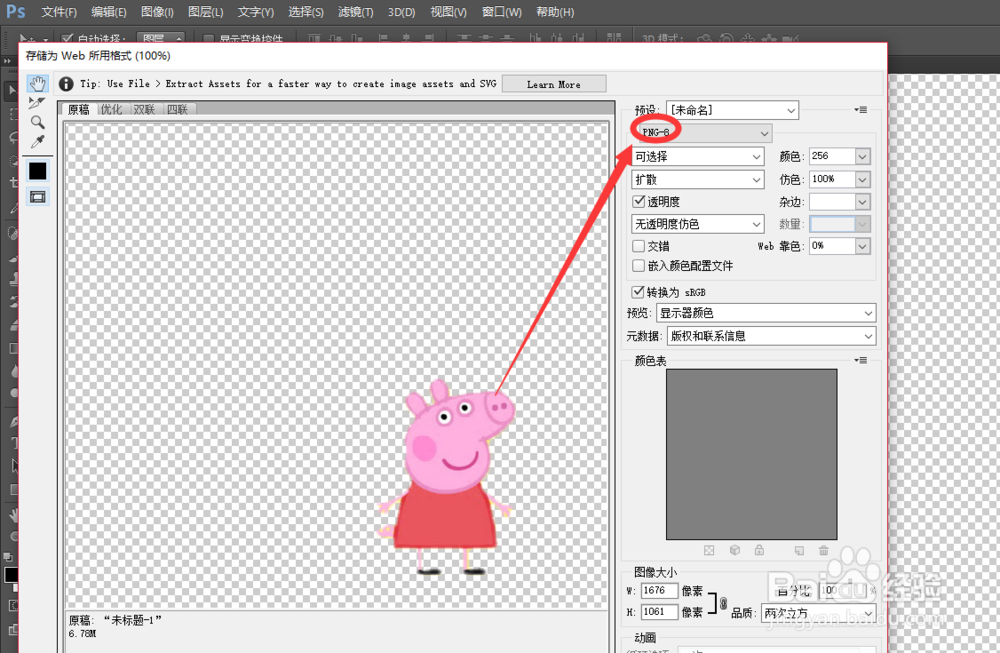
Task: Toggle slices visibility icon
Action: pyautogui.click(x=38, y=197)
